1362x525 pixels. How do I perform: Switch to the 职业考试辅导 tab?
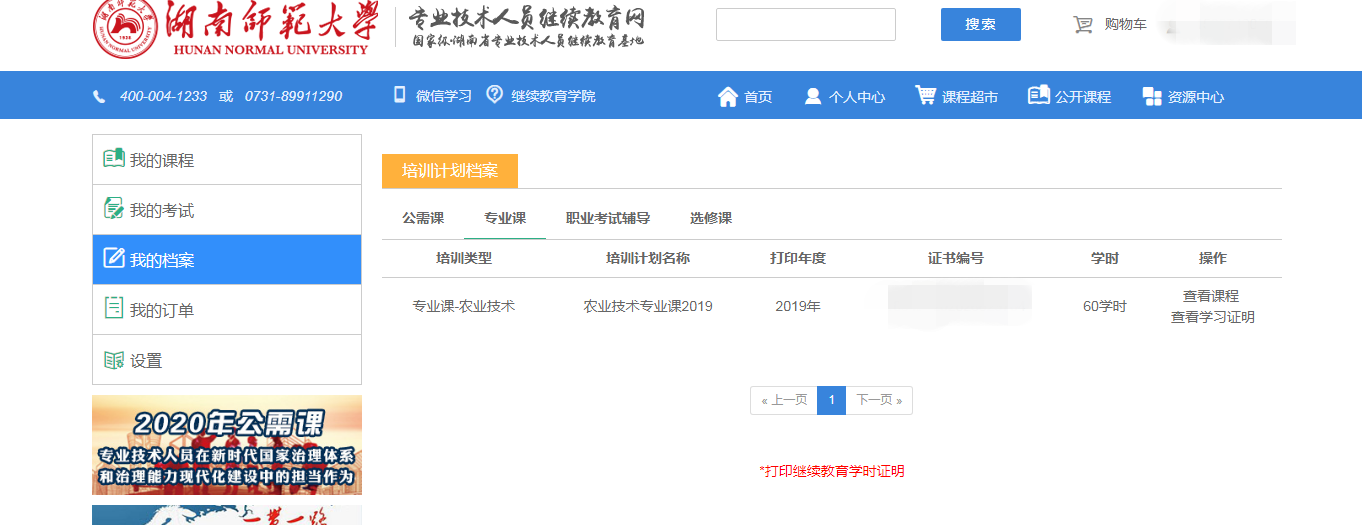[x=608, y=218]
